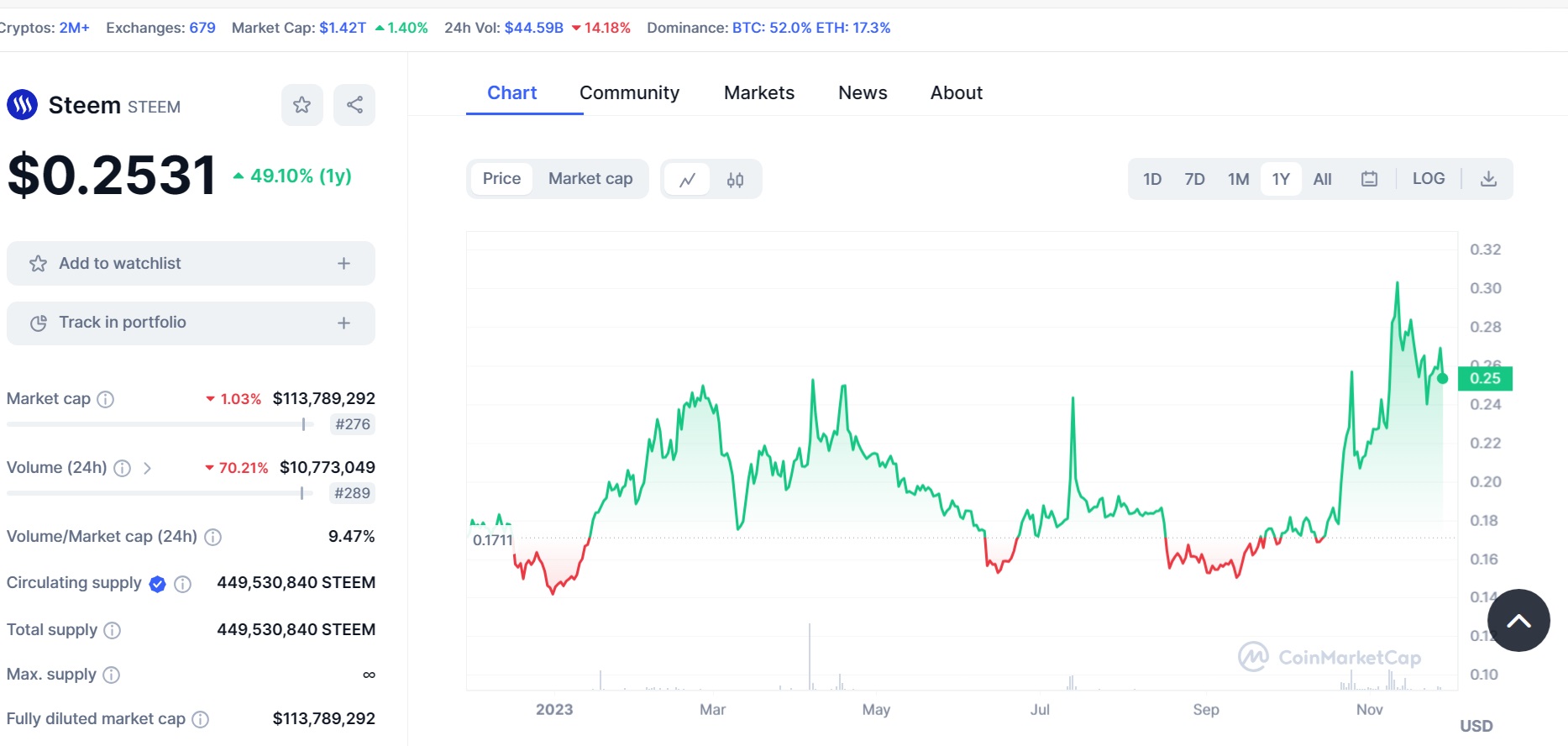Open the Markets tab

758,93
